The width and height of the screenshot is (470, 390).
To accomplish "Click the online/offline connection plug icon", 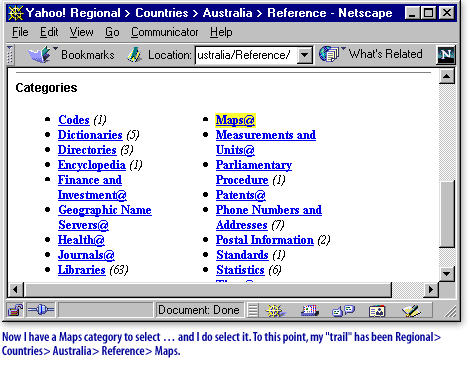I will [x=41, y=310].
